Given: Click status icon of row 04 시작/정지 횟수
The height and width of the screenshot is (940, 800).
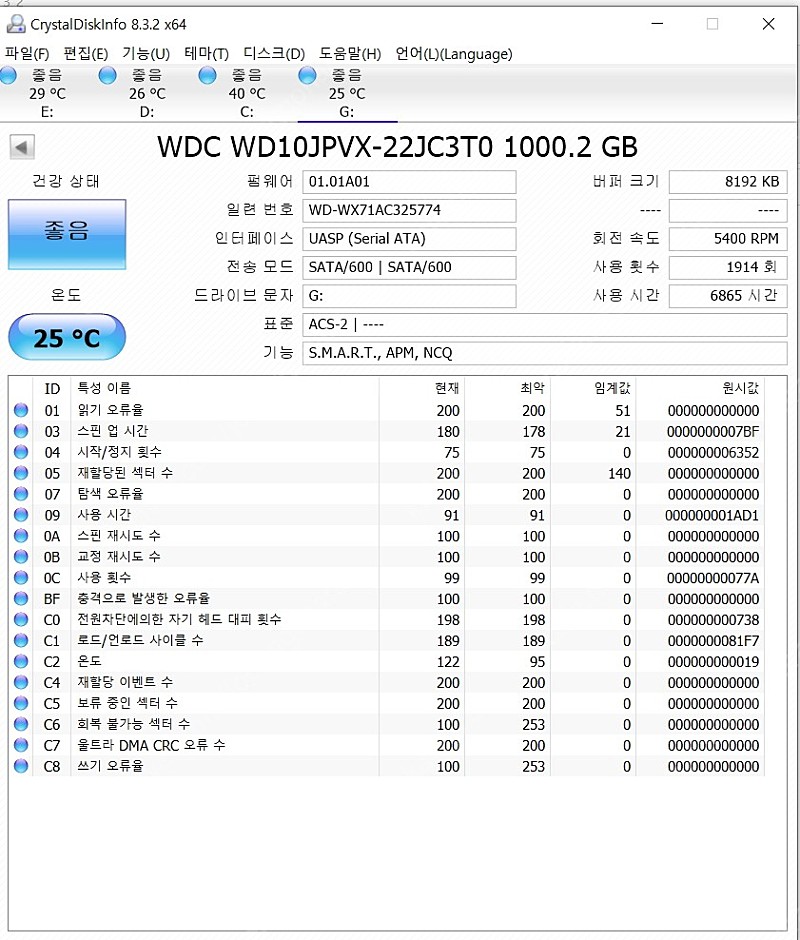Looking at the screenshot, I should tap(21, 452).
